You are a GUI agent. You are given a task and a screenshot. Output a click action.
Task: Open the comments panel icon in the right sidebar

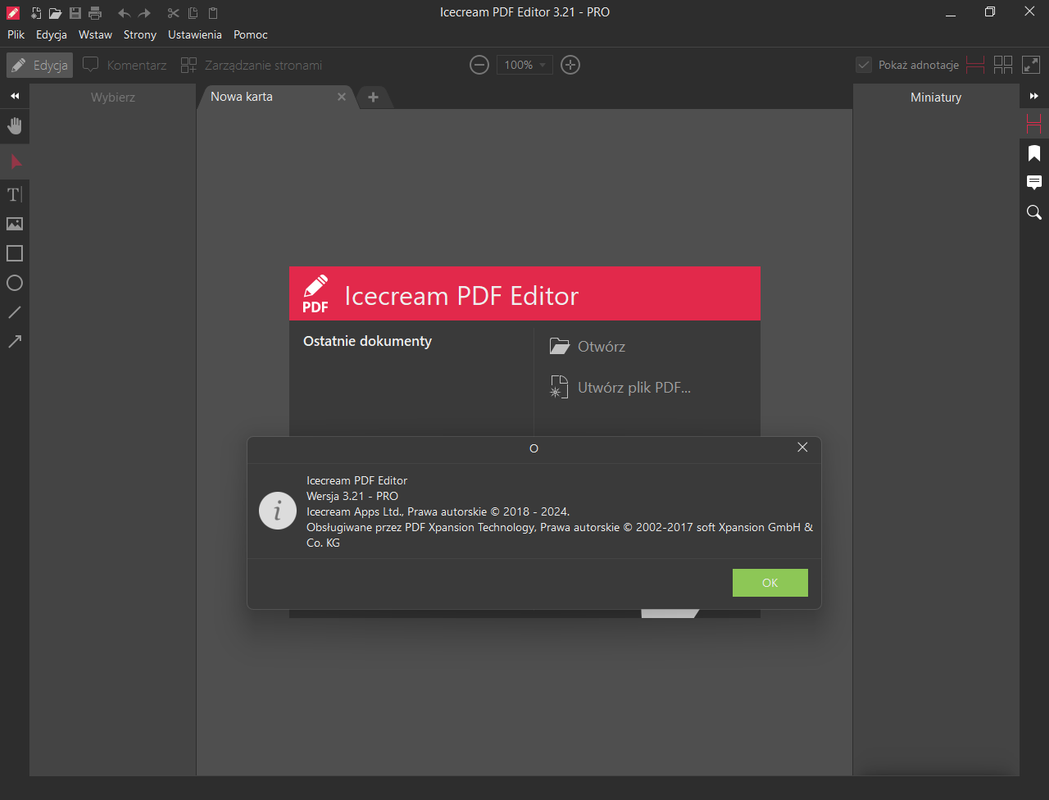pyautogui.click(x=1034, y=182)
